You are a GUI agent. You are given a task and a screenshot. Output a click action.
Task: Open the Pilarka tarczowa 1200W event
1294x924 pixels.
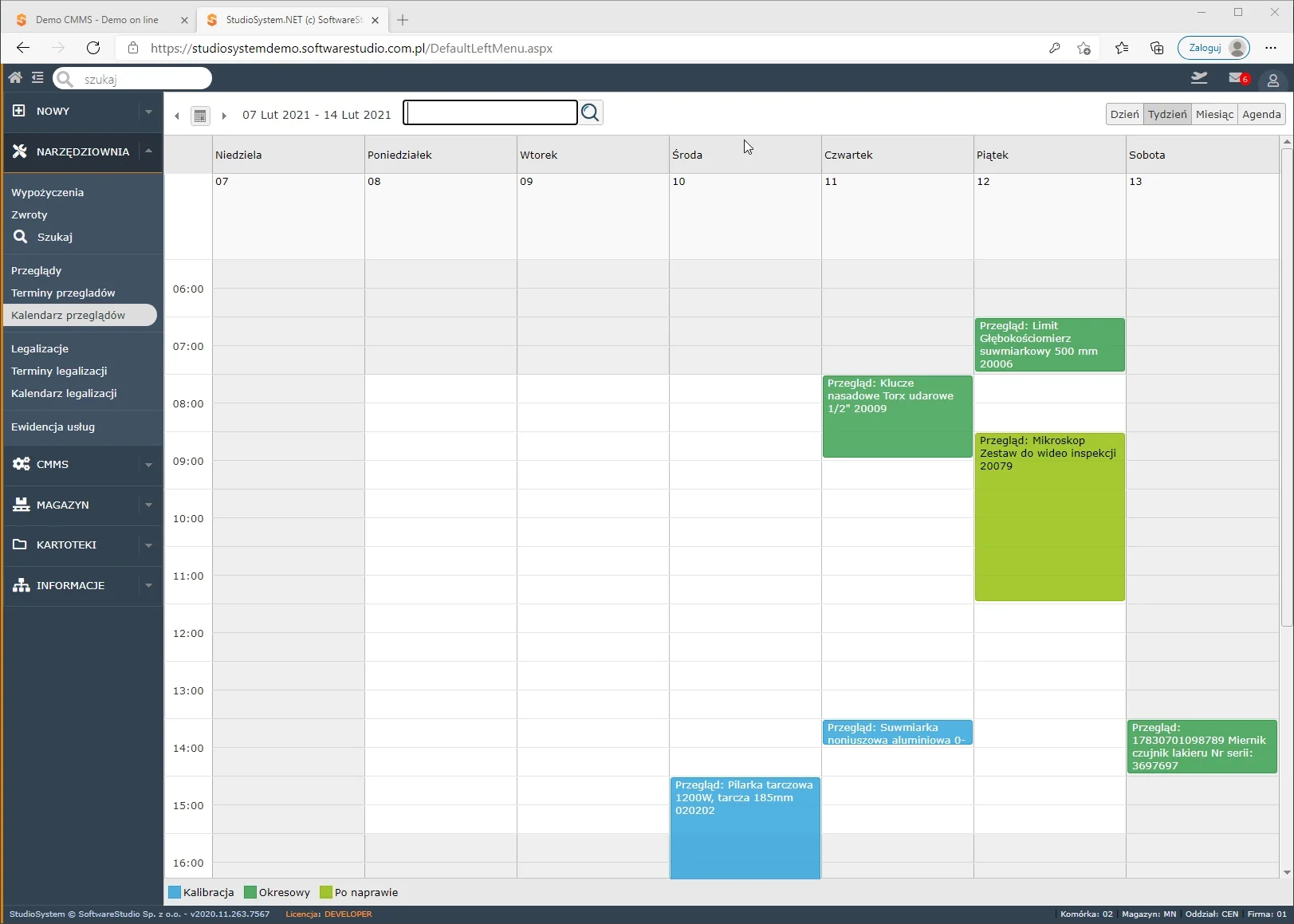pos(745,828)
